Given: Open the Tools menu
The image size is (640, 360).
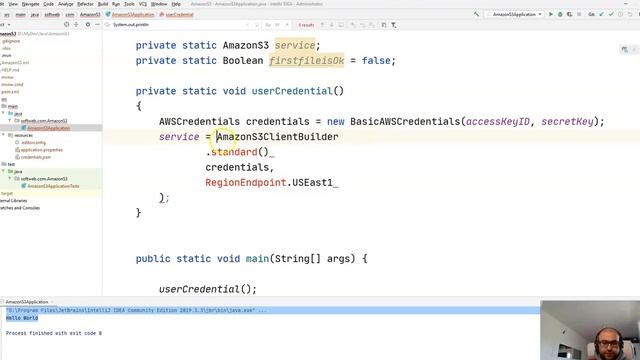Looking at the screenshot, I should click(x=129, y=4).
